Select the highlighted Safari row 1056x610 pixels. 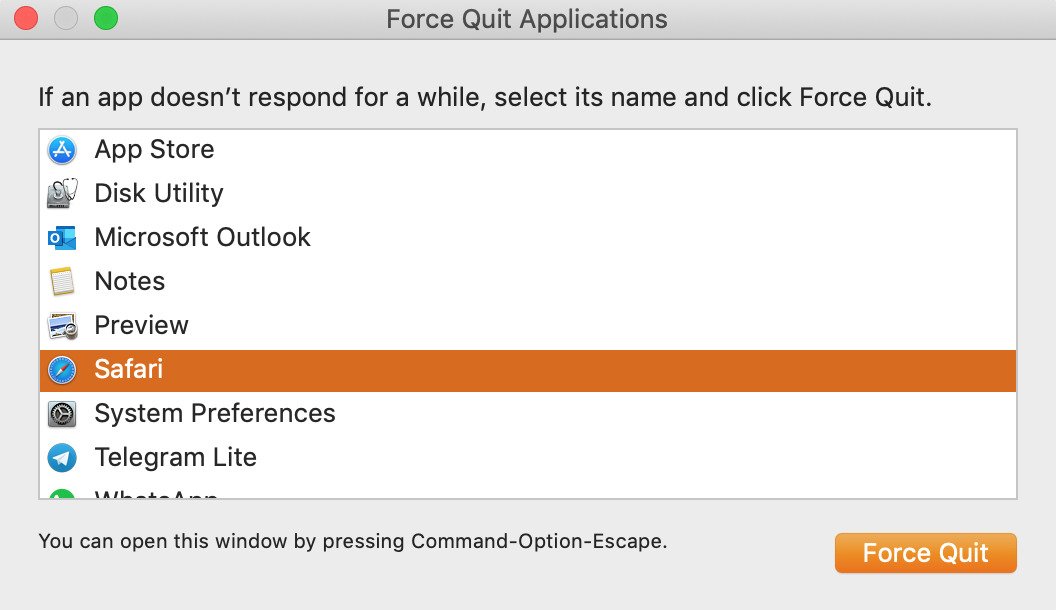[x=528, y=370]
